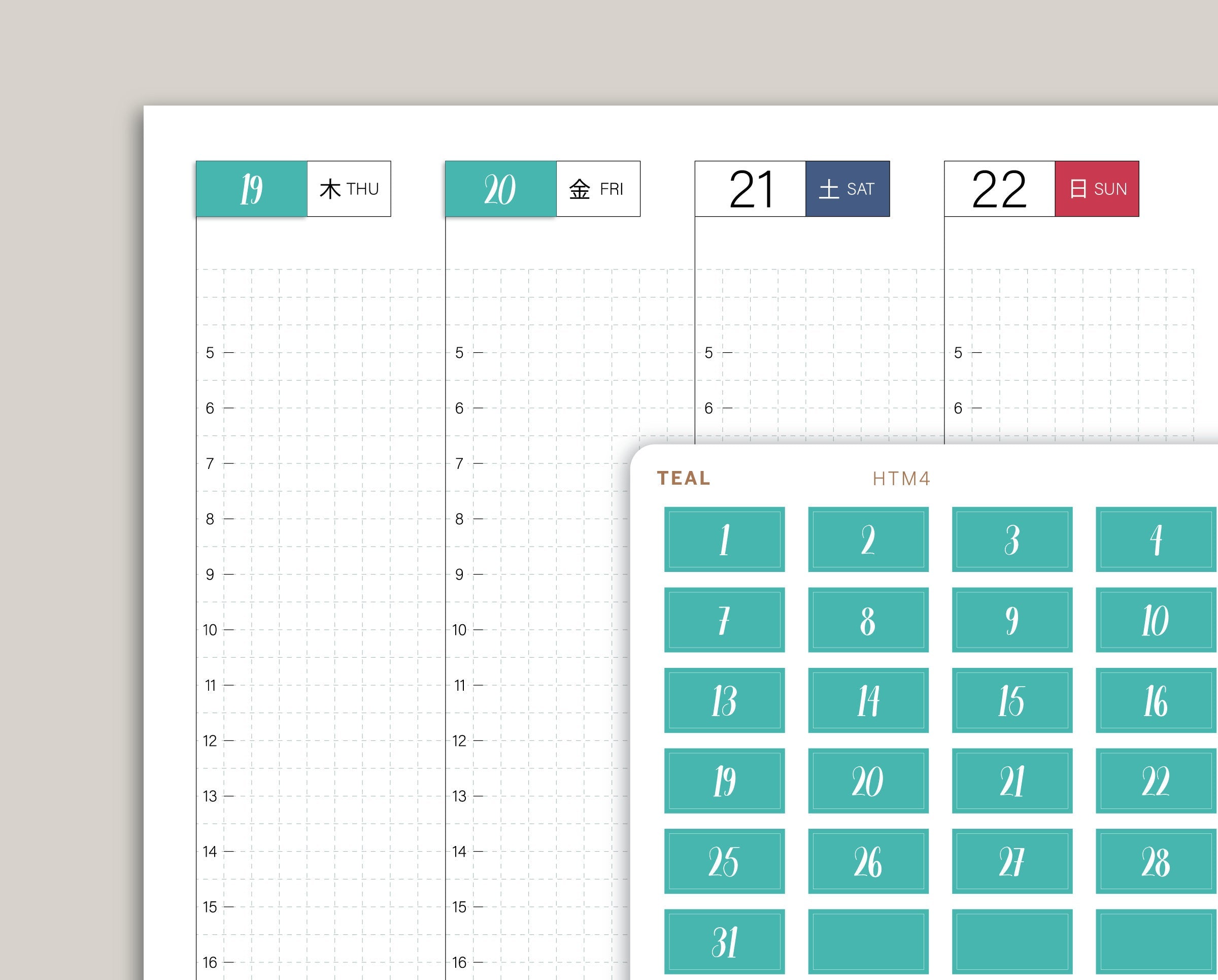Click the TEAL sheet title text

tap(684, 479)
